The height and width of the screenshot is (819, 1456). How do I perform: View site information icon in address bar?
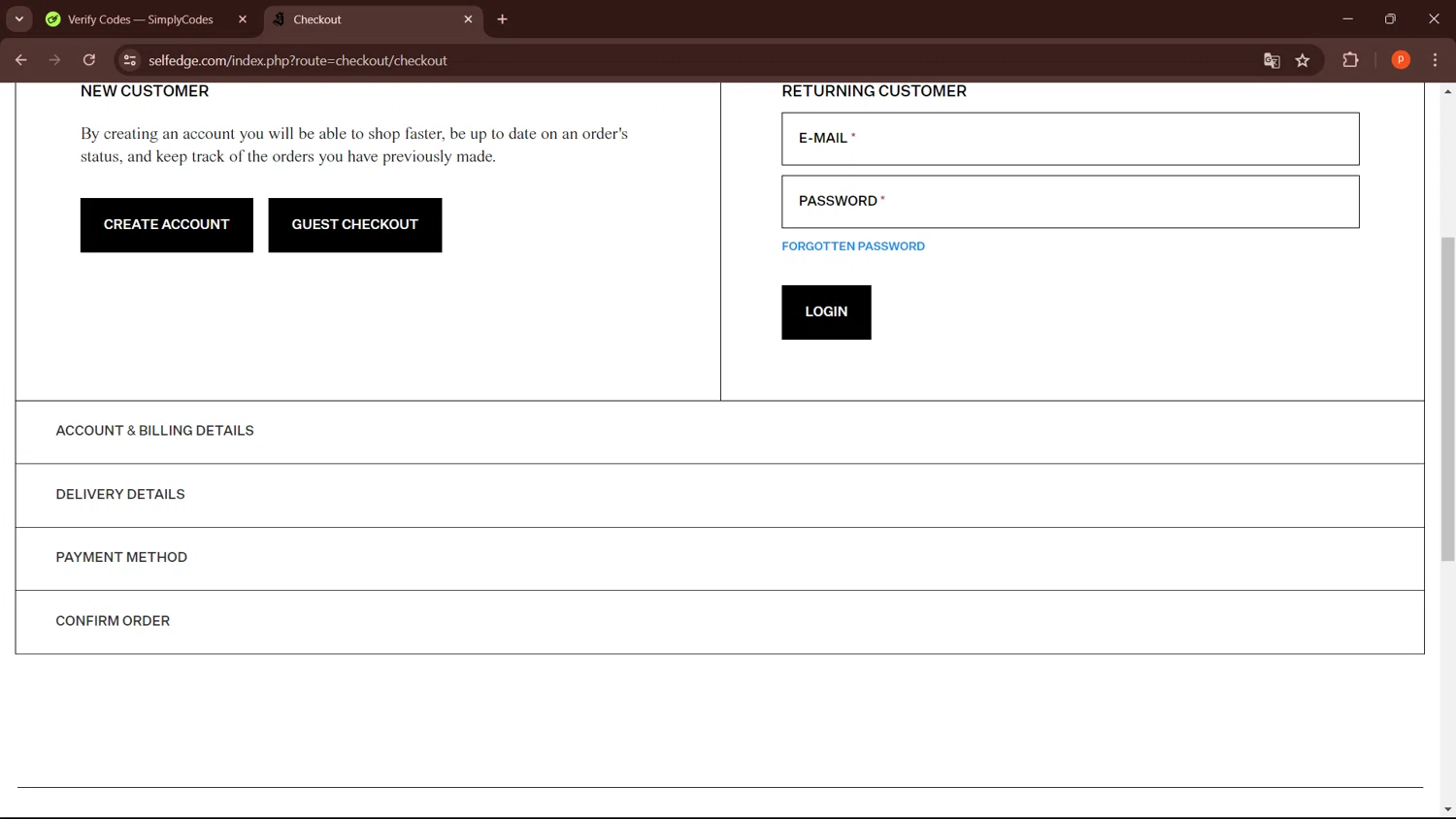pos(129,60)
